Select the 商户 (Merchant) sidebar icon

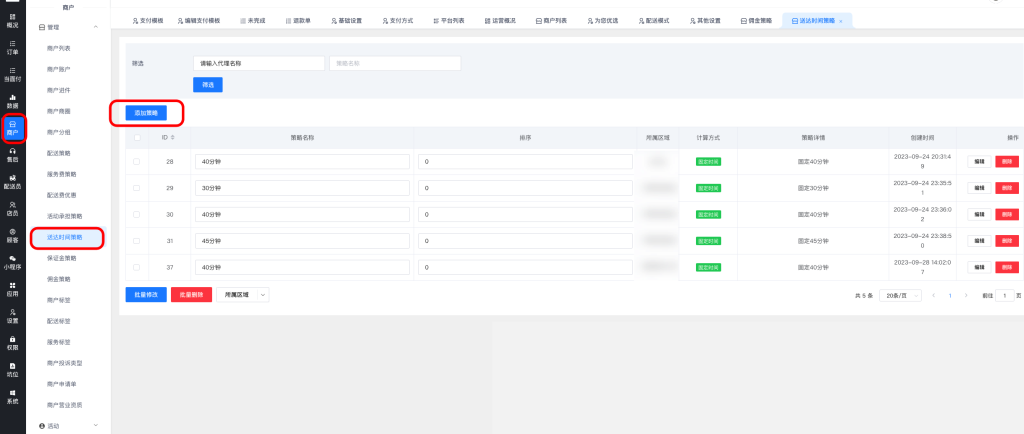point(12,128)
